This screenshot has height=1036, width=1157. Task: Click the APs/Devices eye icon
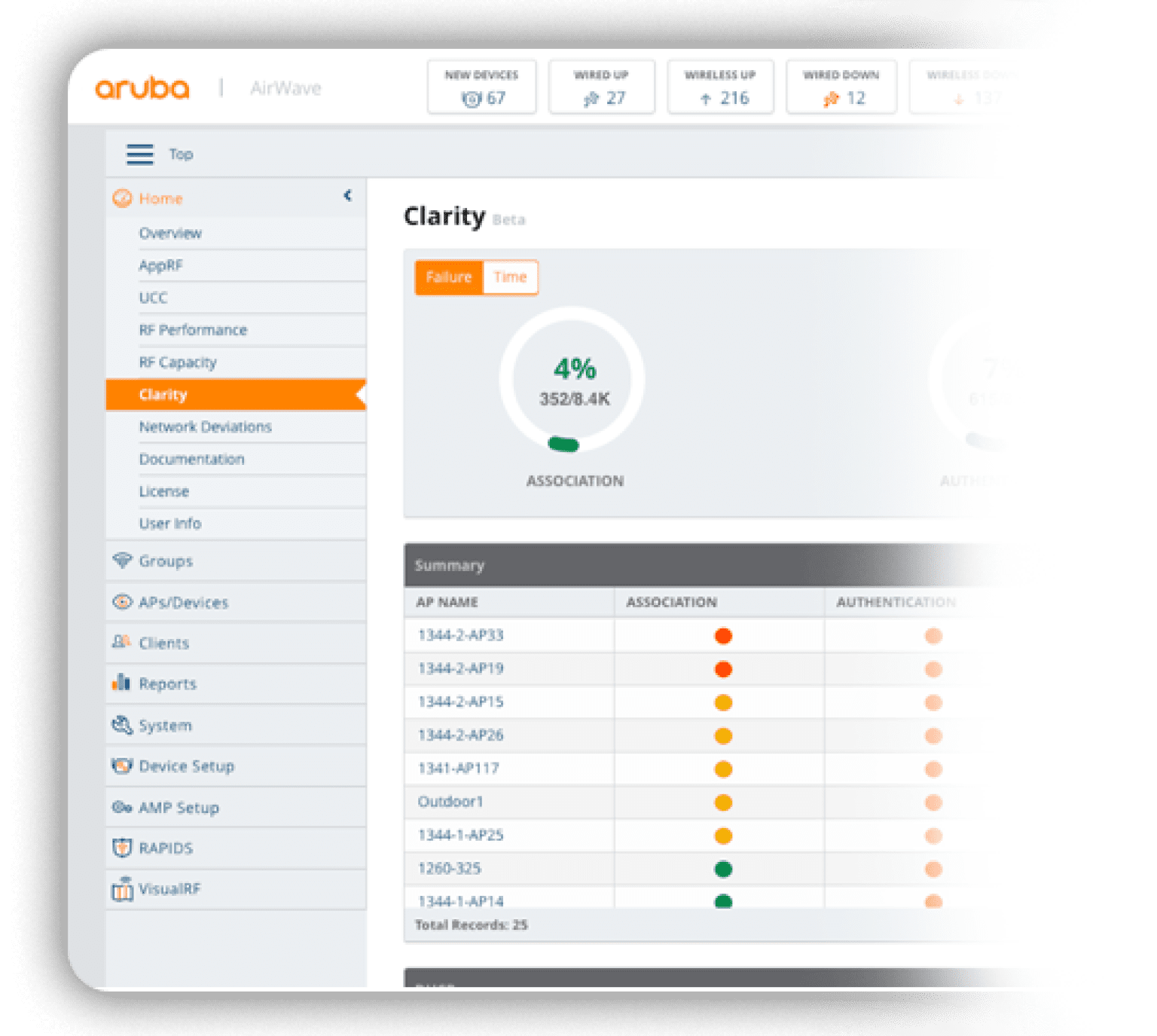tap(121, 602)
